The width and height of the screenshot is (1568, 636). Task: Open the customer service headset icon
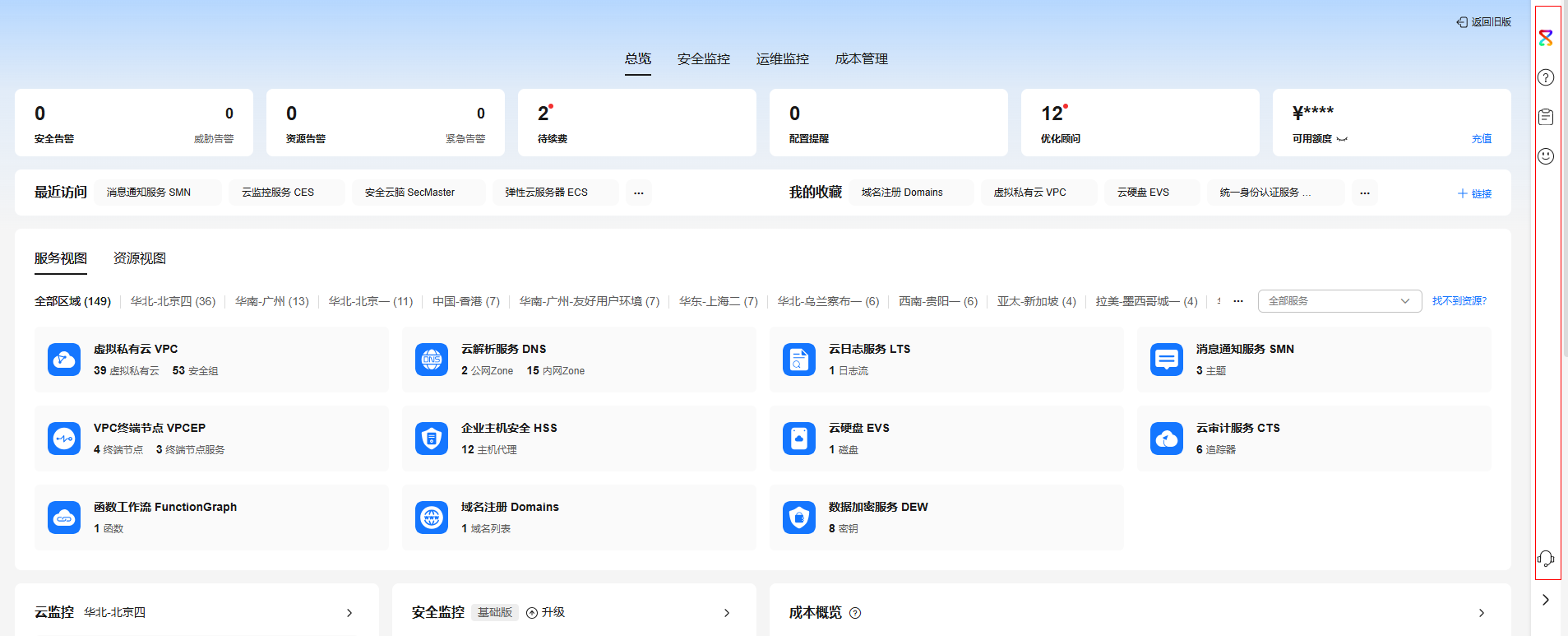[1546, 559]
